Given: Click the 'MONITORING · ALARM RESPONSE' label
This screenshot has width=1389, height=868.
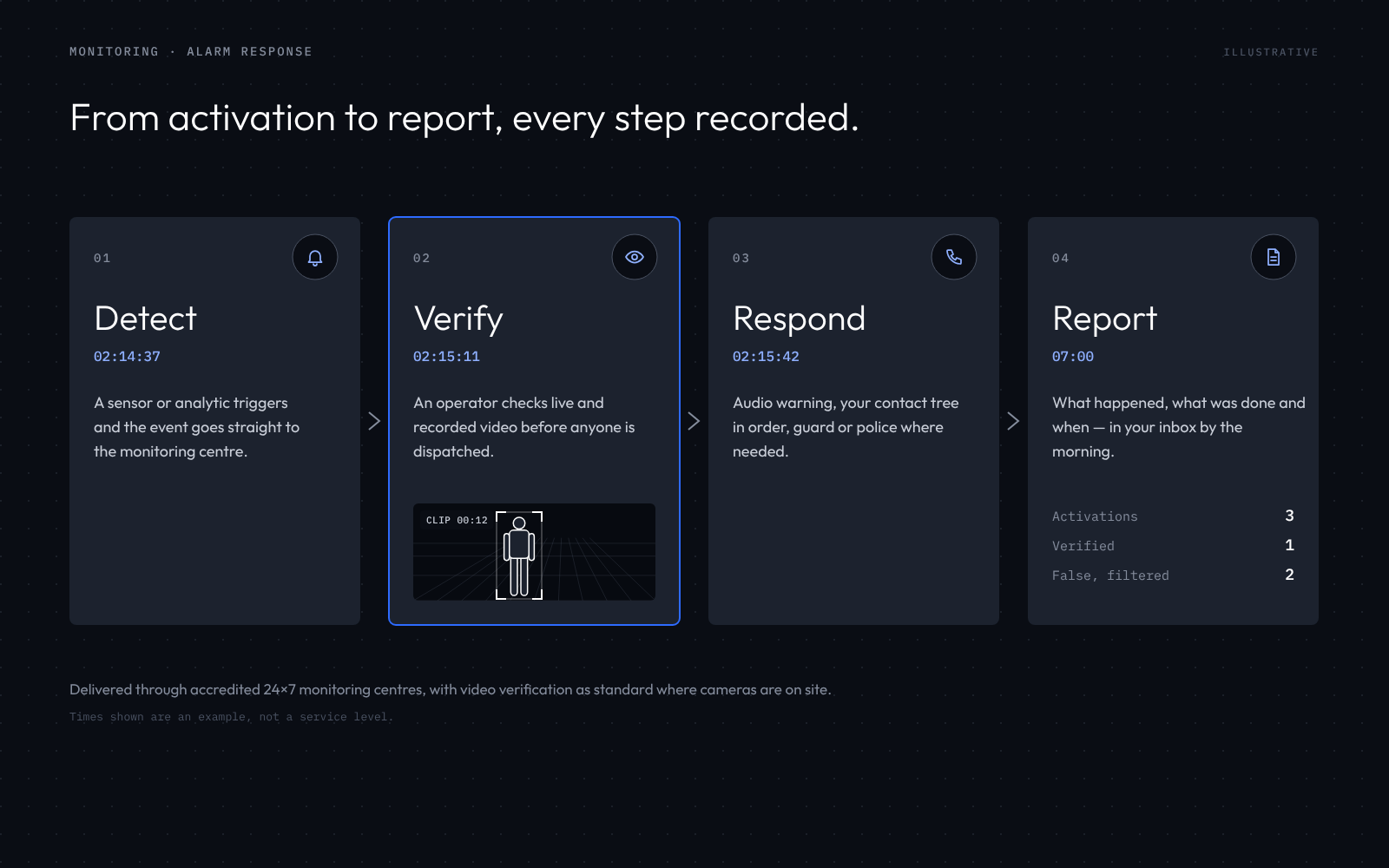Looking at the screenshot, I should (x=191, y=52).
